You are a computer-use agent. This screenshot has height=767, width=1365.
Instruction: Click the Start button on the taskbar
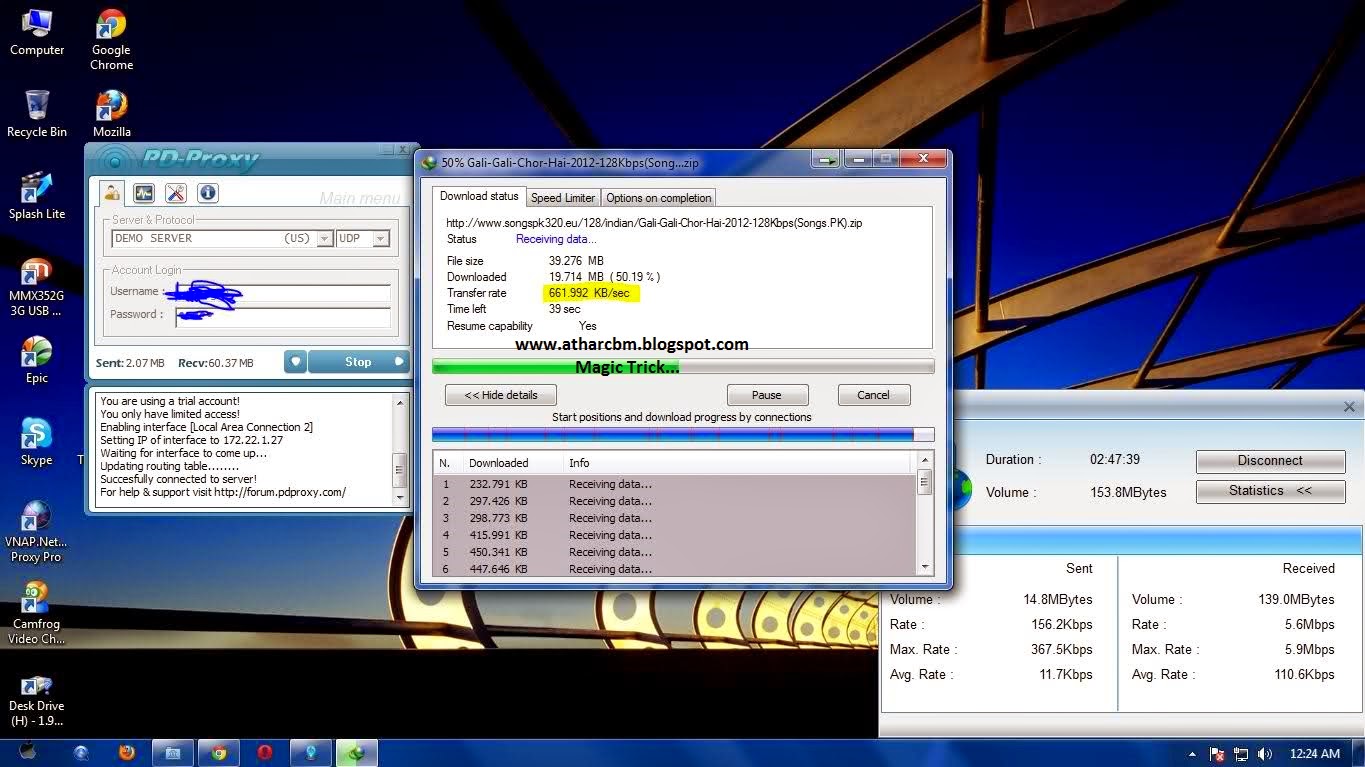[x=28, y=752]
